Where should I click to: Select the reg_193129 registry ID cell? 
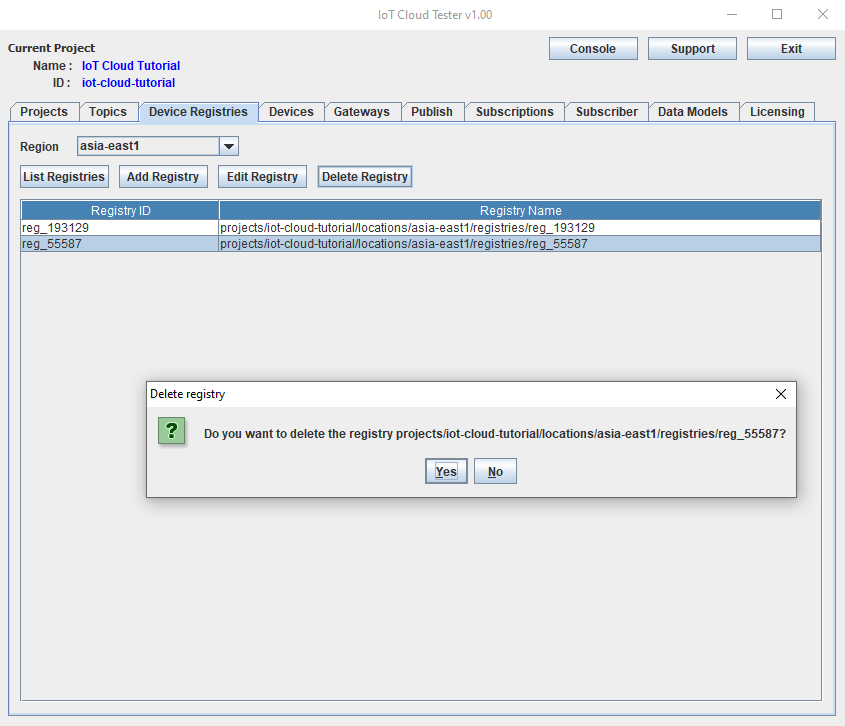tap(120, 227)
